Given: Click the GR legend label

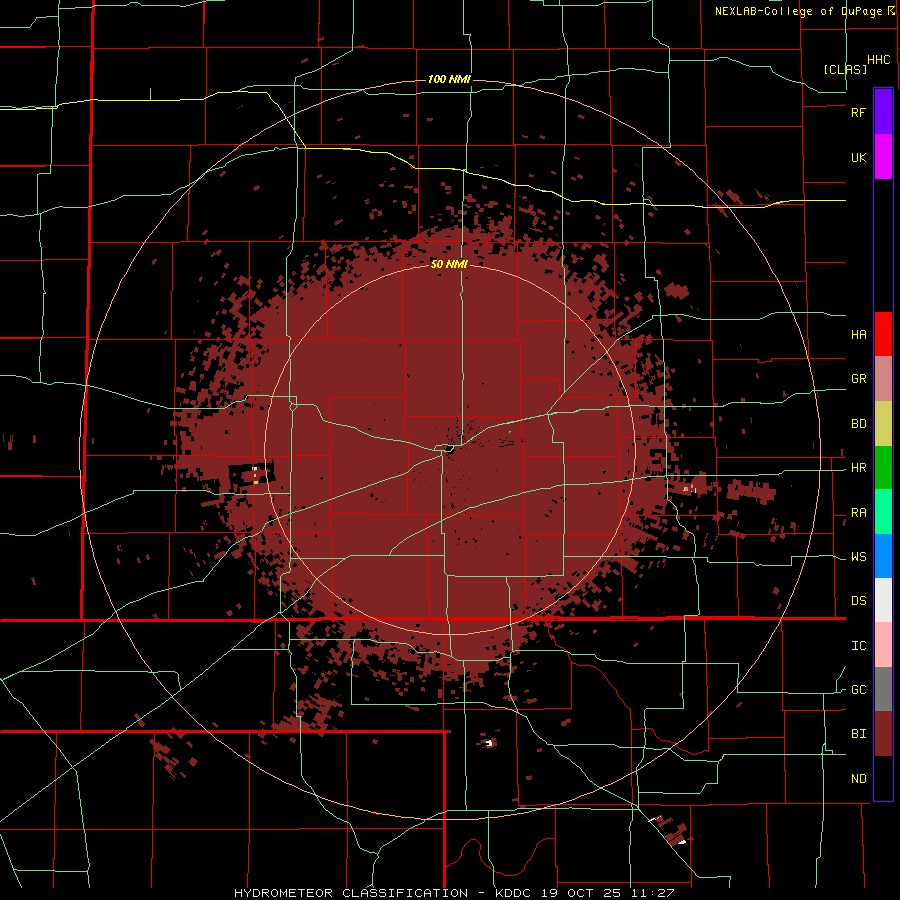Looking at the screenshot, I should point(859,379).
